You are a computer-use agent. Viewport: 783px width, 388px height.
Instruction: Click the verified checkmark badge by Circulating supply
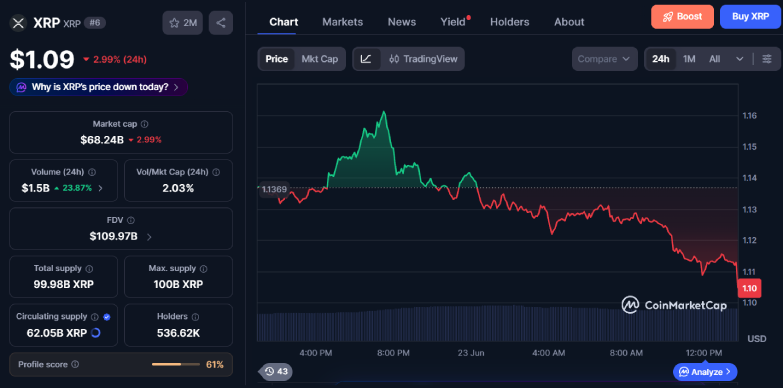click(x=107, y=317)
